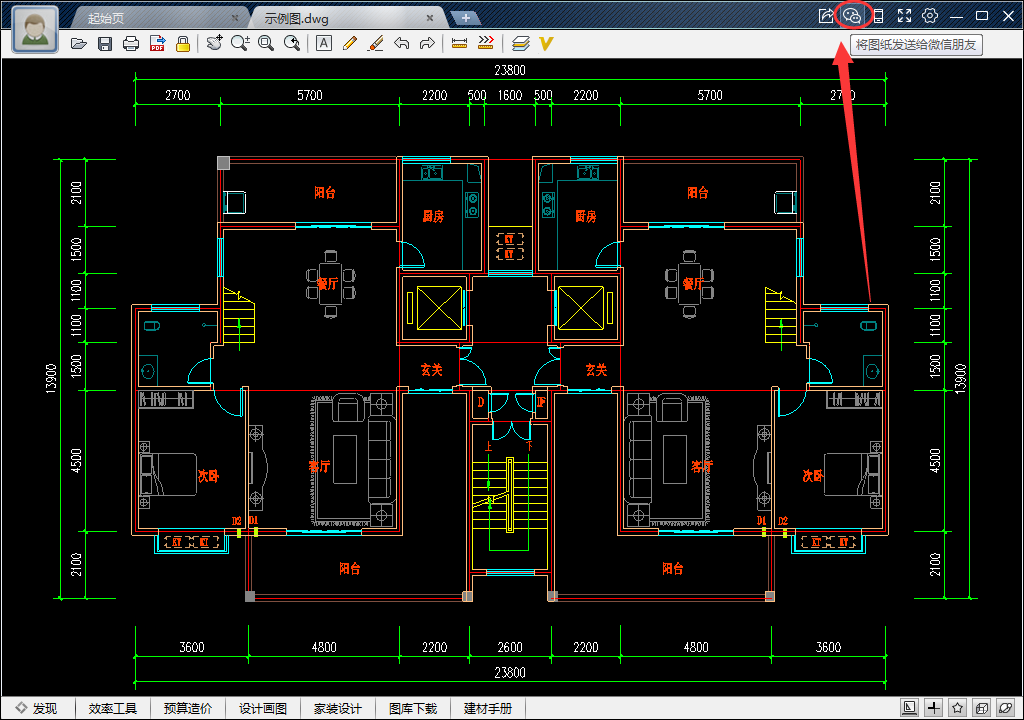Screen dimensions: 1024x720
Task: Click the open file folder icon
Action: click(79, 43)
